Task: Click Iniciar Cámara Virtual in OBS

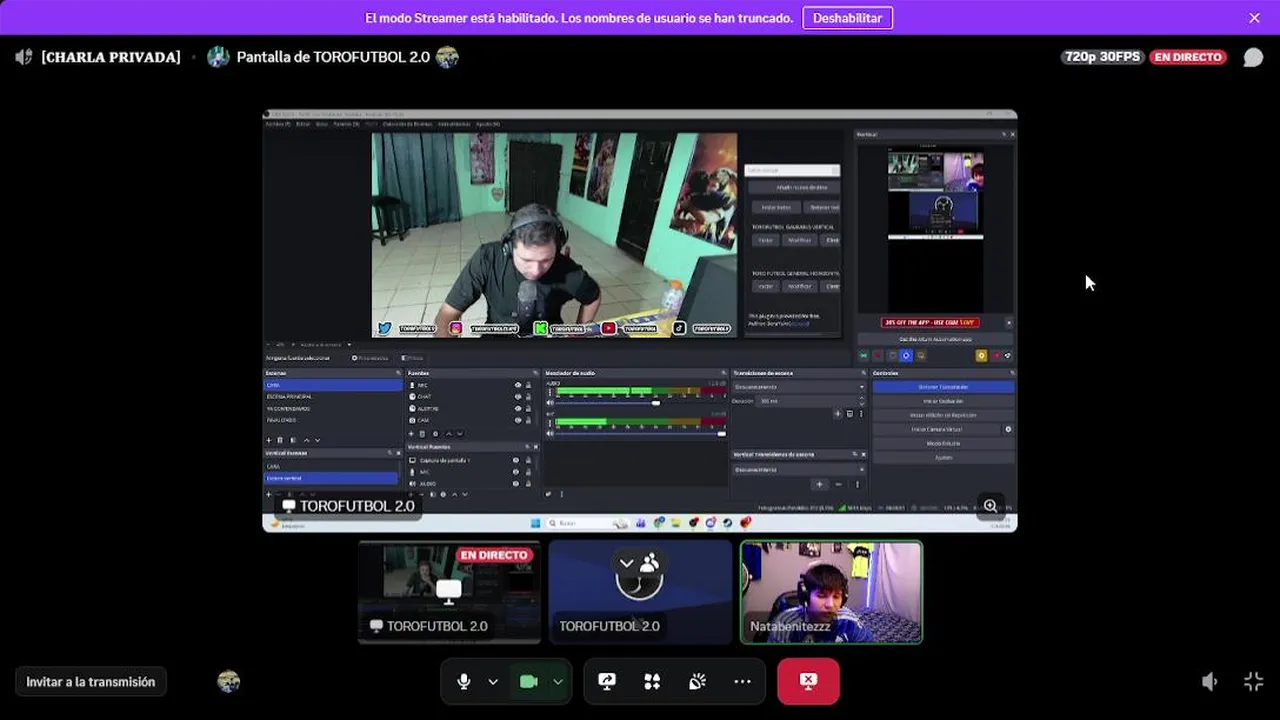Action: pos(937,429)
